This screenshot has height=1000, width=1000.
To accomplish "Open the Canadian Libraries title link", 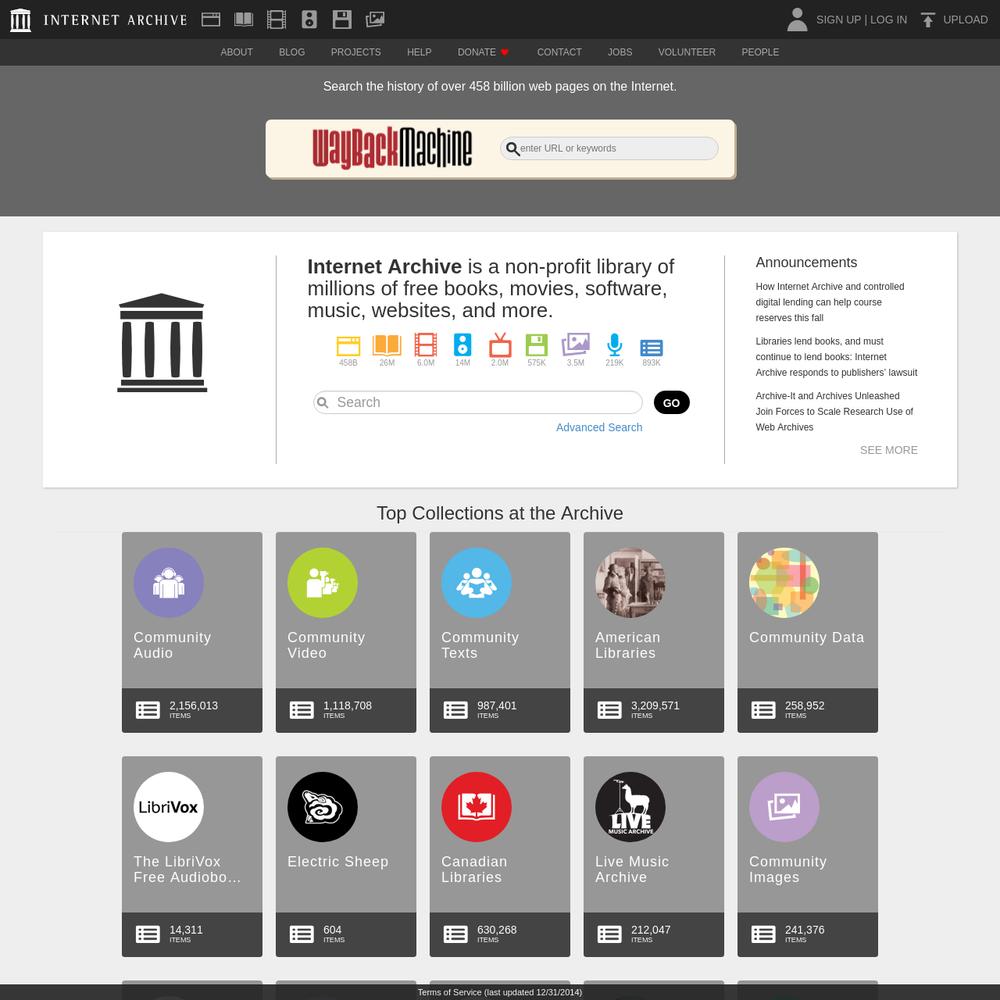I will pos(474,869).
